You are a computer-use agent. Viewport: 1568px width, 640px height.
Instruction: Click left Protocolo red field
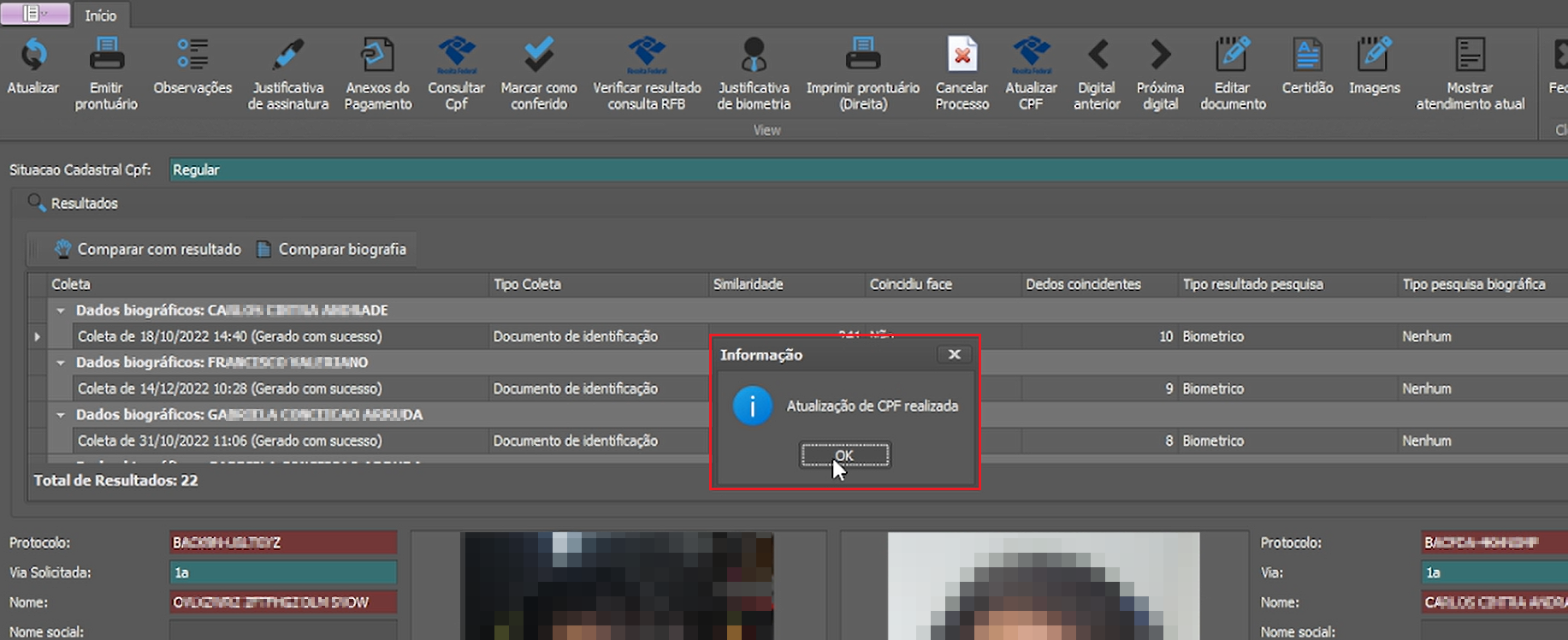click(283, 542)
